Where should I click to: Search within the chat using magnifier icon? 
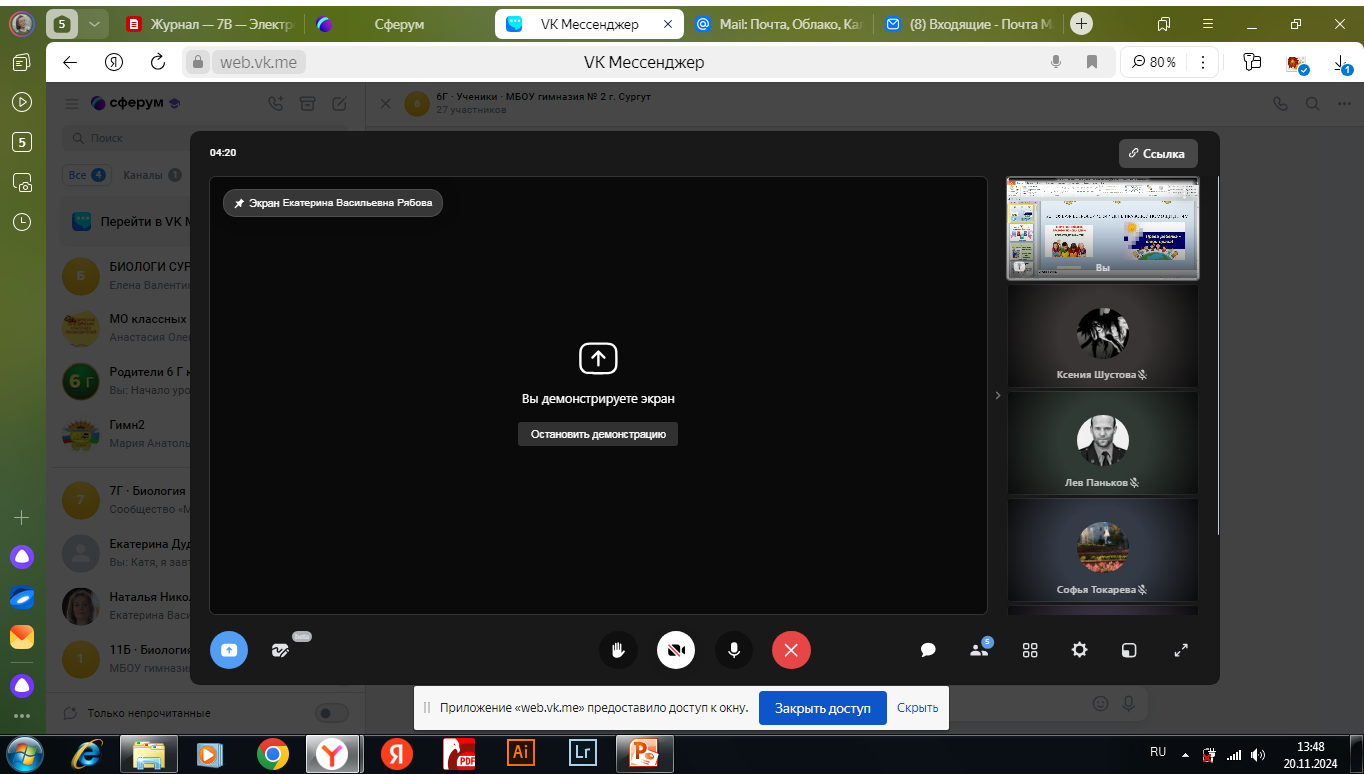coord(1313,103)
